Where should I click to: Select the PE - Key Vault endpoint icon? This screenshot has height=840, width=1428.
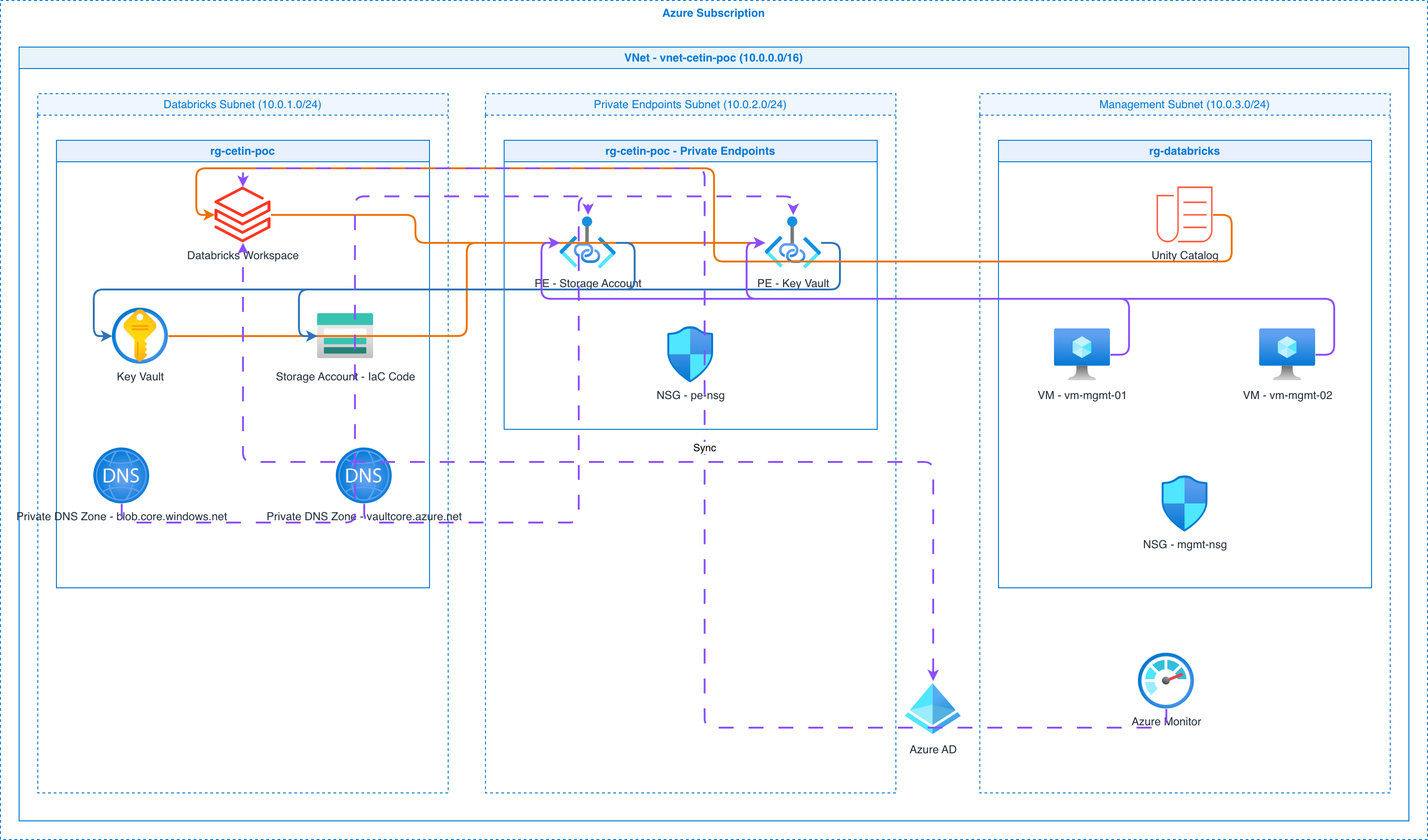793,243
